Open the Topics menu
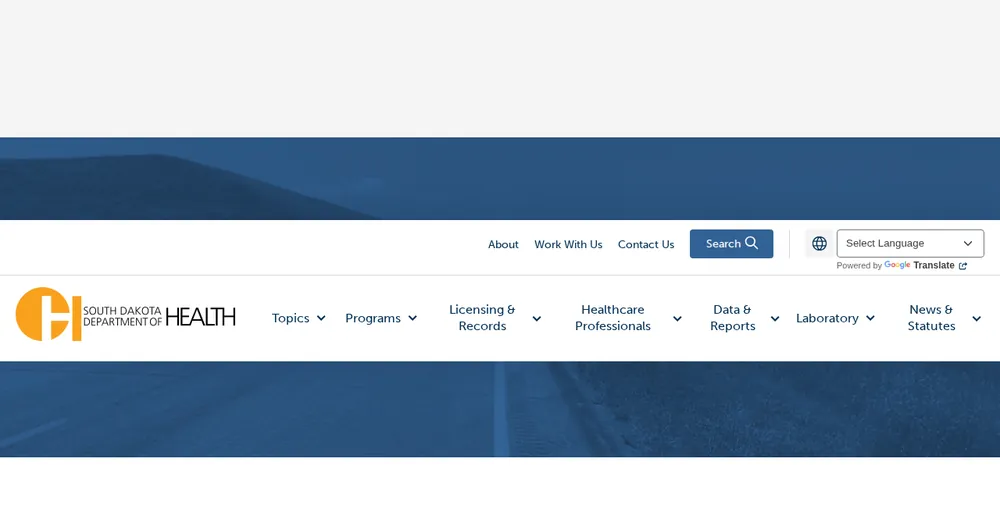Image resolution: width=1000 pixels, height=519 pixels. point(291,318)
